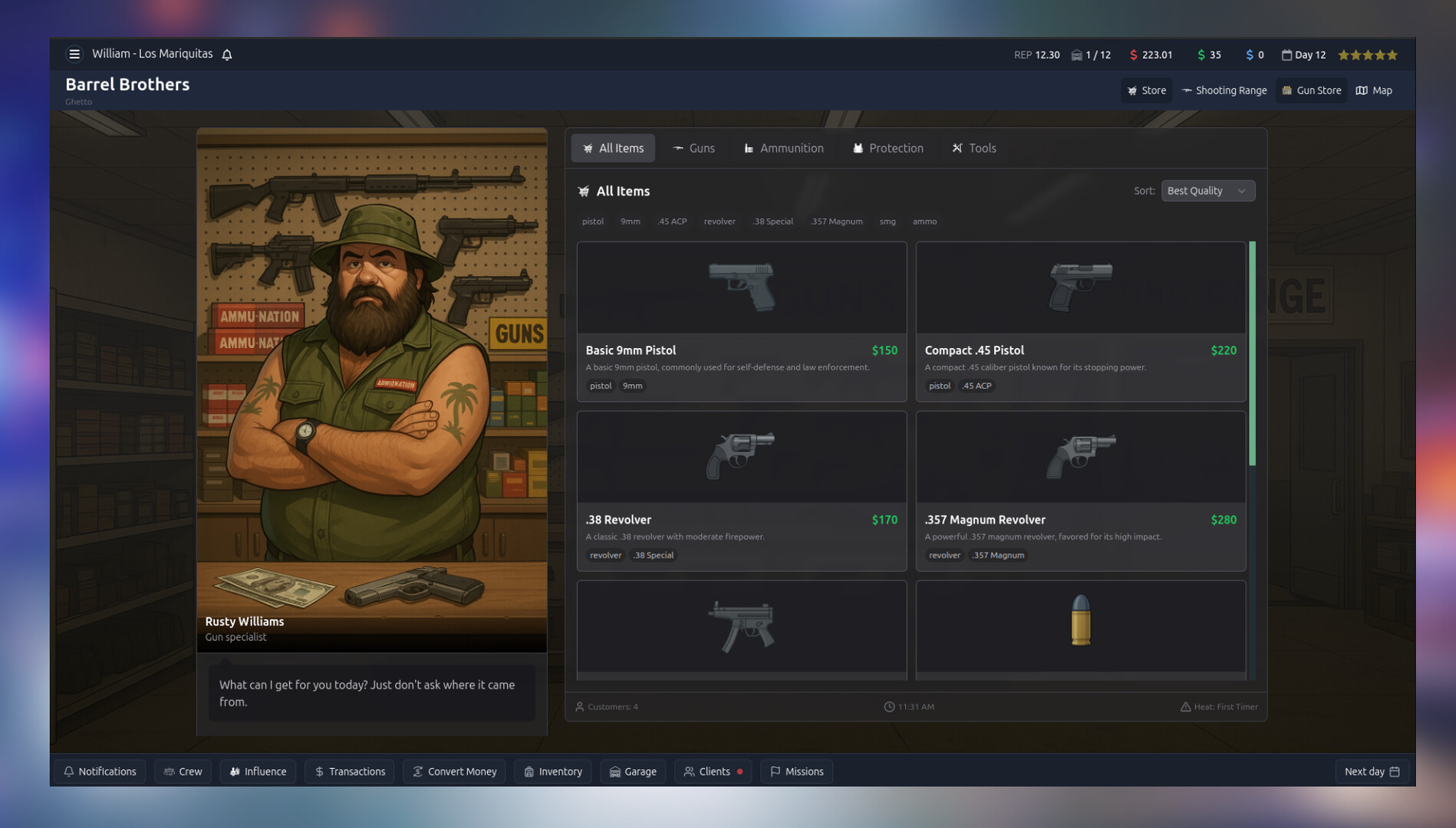This screenshot has height=828, width=1456.
Task: Visit the Shooting Range
Action: (x=1224, y=90)
